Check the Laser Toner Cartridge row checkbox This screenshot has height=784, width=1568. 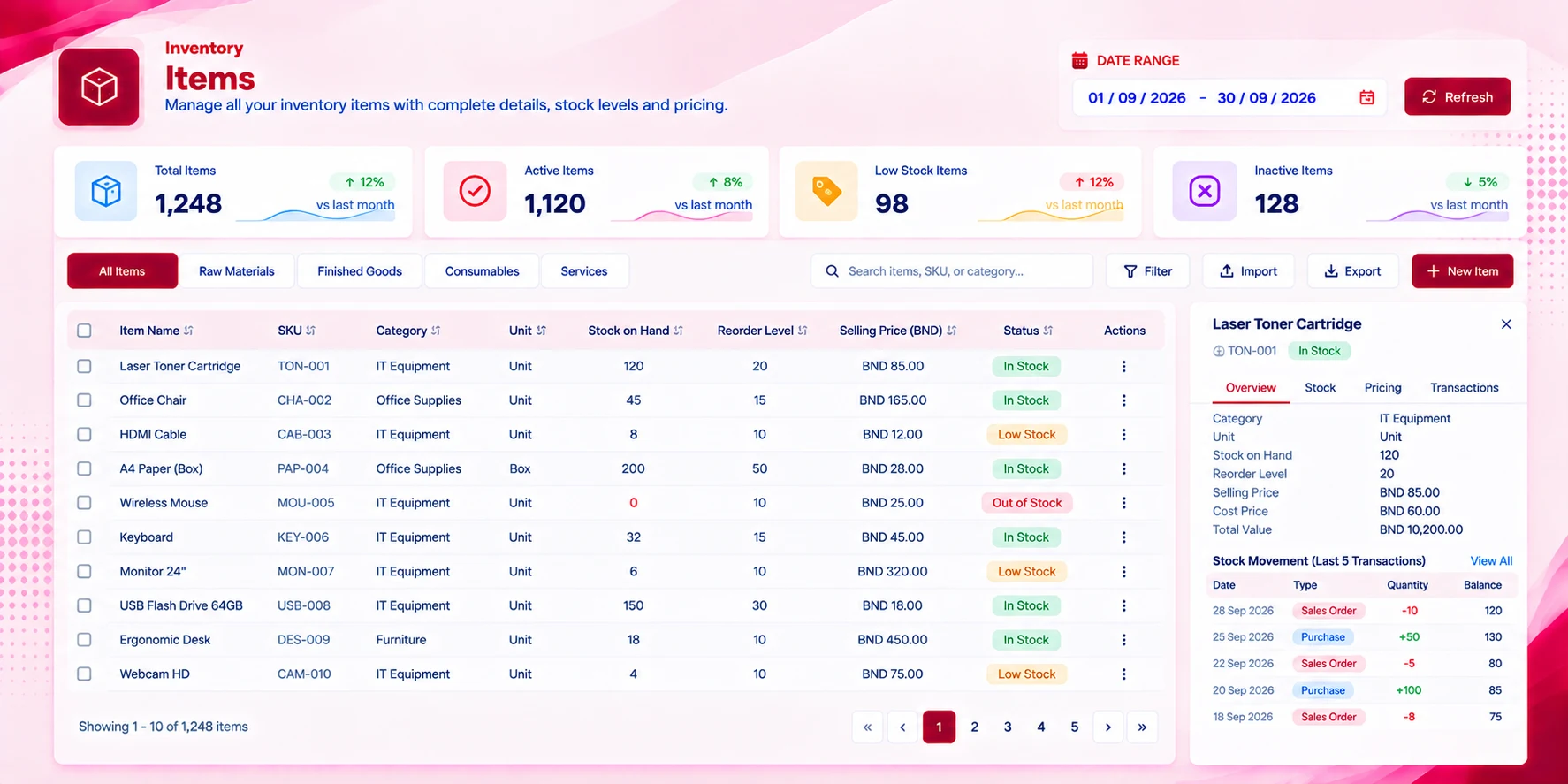[84, 366]
